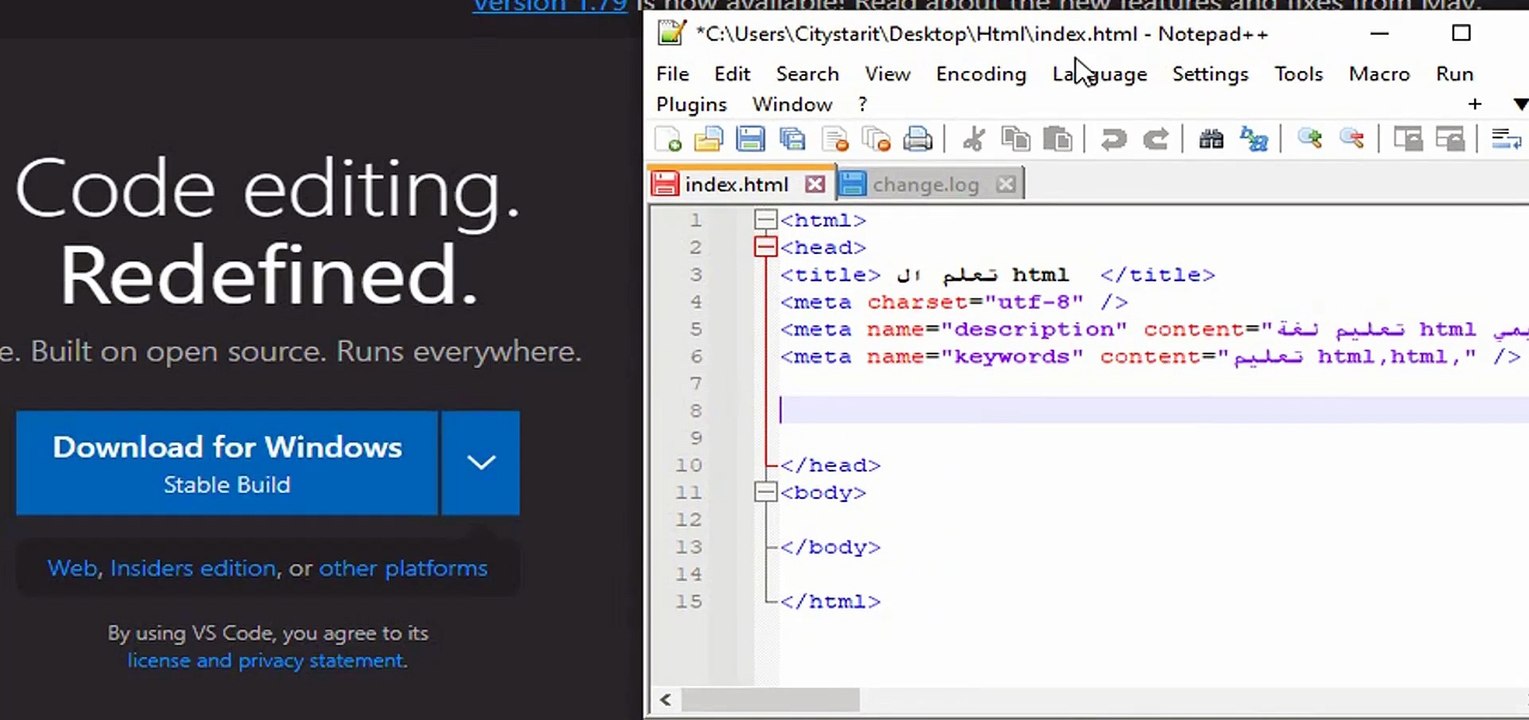Open the Language menu
This screenshot has height=720, width=1529.
tap(1099, 74)
